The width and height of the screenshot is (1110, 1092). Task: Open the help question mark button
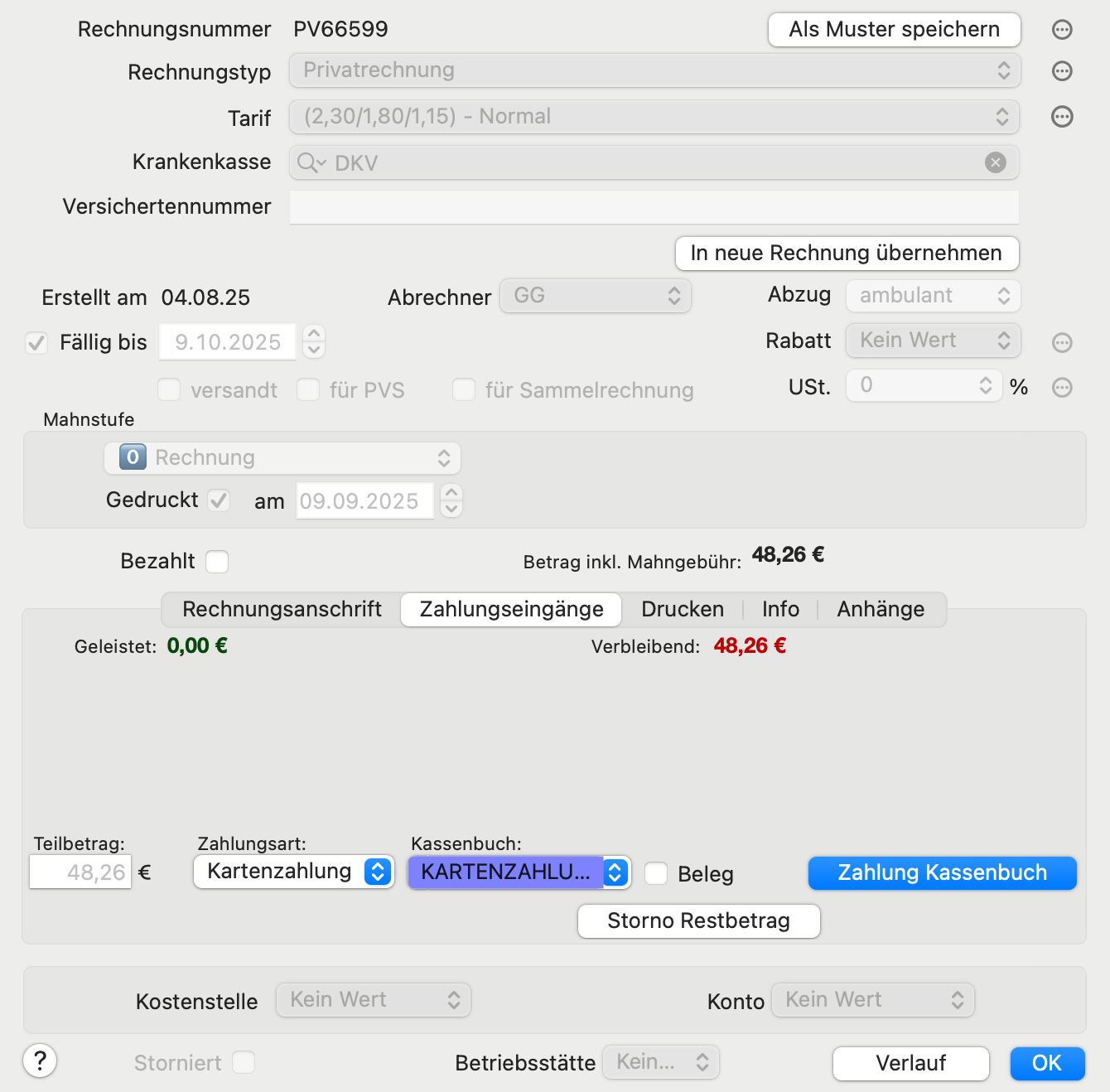coord(40,1061)
